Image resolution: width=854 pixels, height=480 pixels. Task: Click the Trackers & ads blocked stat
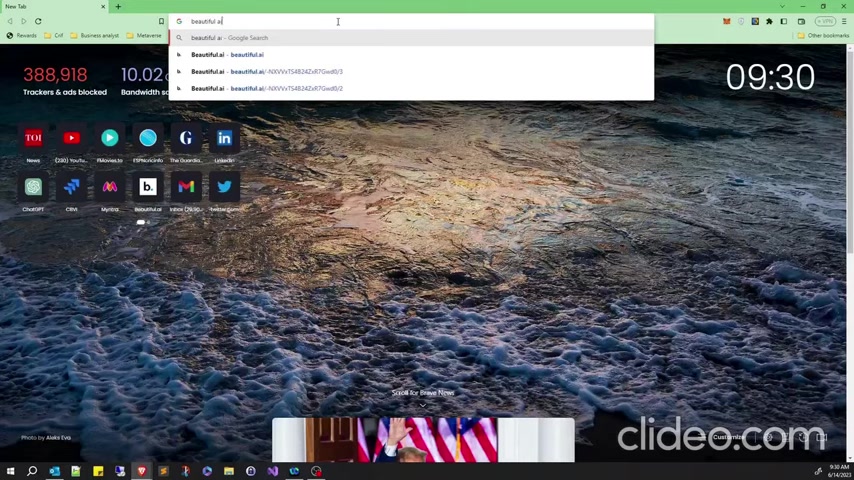coord(65,81)
